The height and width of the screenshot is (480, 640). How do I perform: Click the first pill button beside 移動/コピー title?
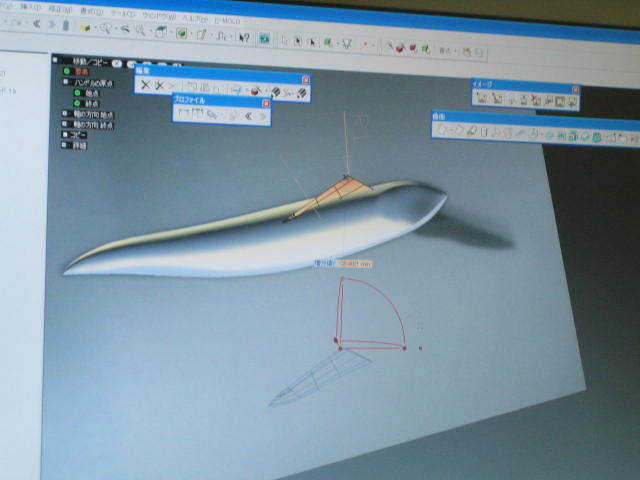click(117, 63)
